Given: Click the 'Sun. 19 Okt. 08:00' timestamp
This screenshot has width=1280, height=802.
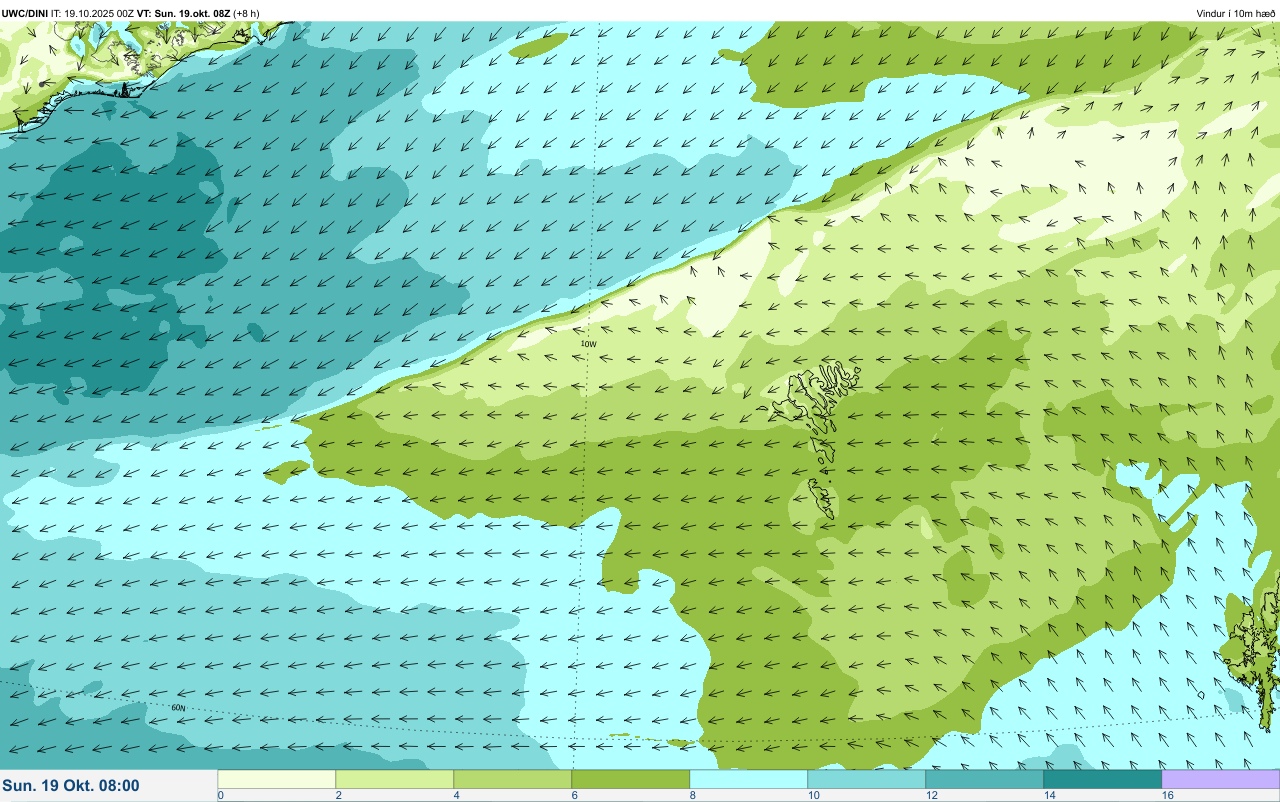Looking at the screenshot, I should click(71, 786).
